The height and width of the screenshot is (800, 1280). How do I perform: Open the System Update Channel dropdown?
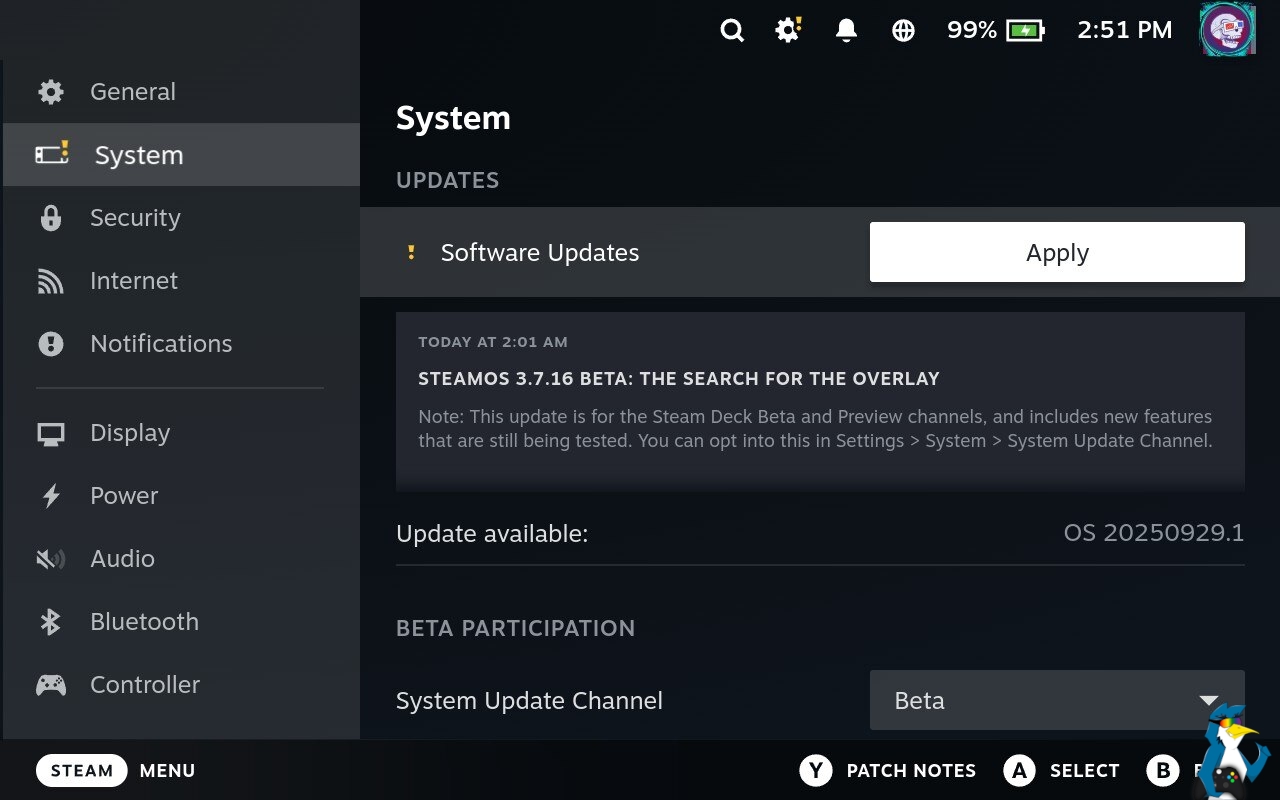pos(1056,700)
